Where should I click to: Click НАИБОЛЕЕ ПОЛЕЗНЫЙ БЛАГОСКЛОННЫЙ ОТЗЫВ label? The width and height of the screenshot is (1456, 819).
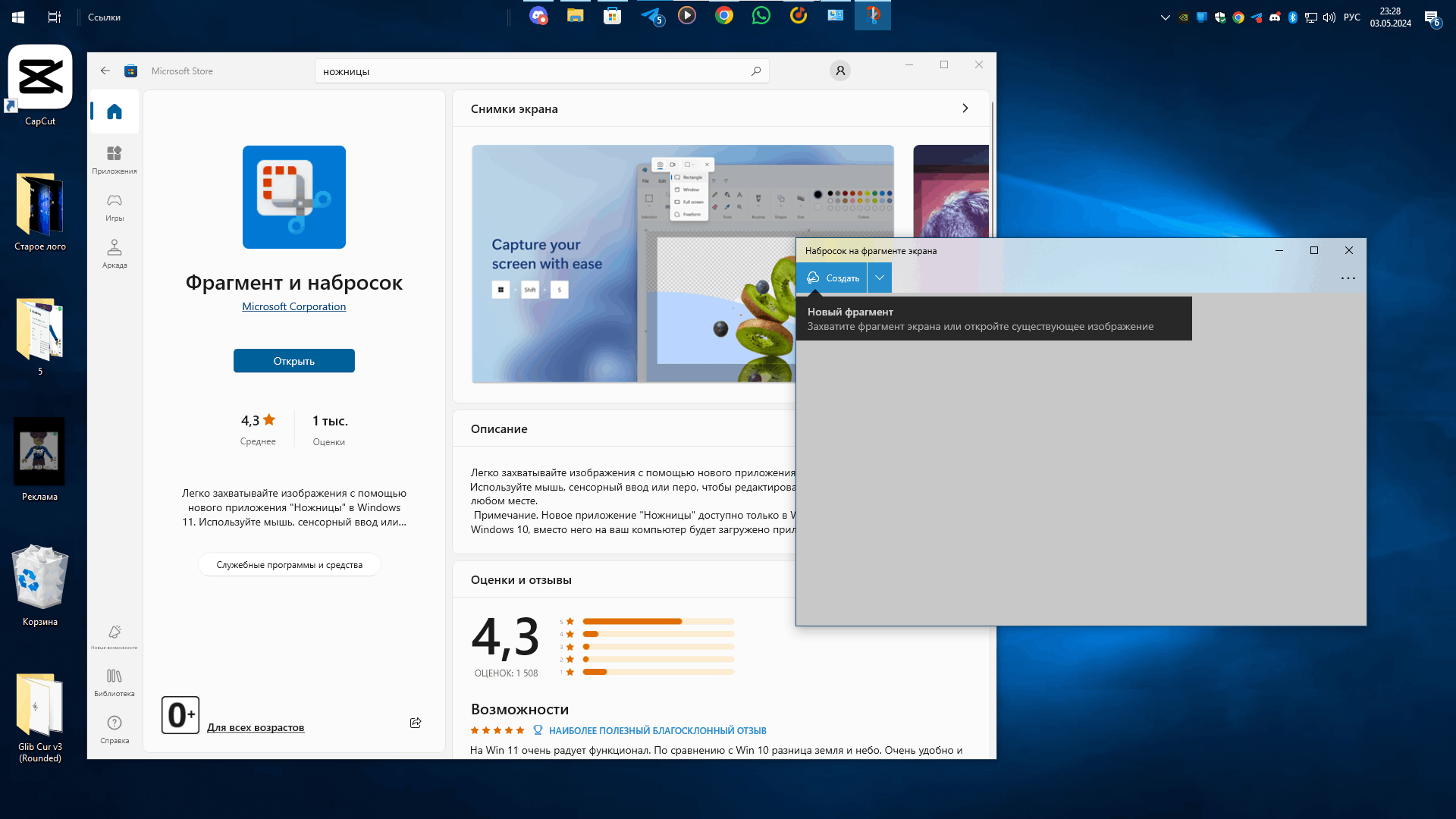(657, 731)
